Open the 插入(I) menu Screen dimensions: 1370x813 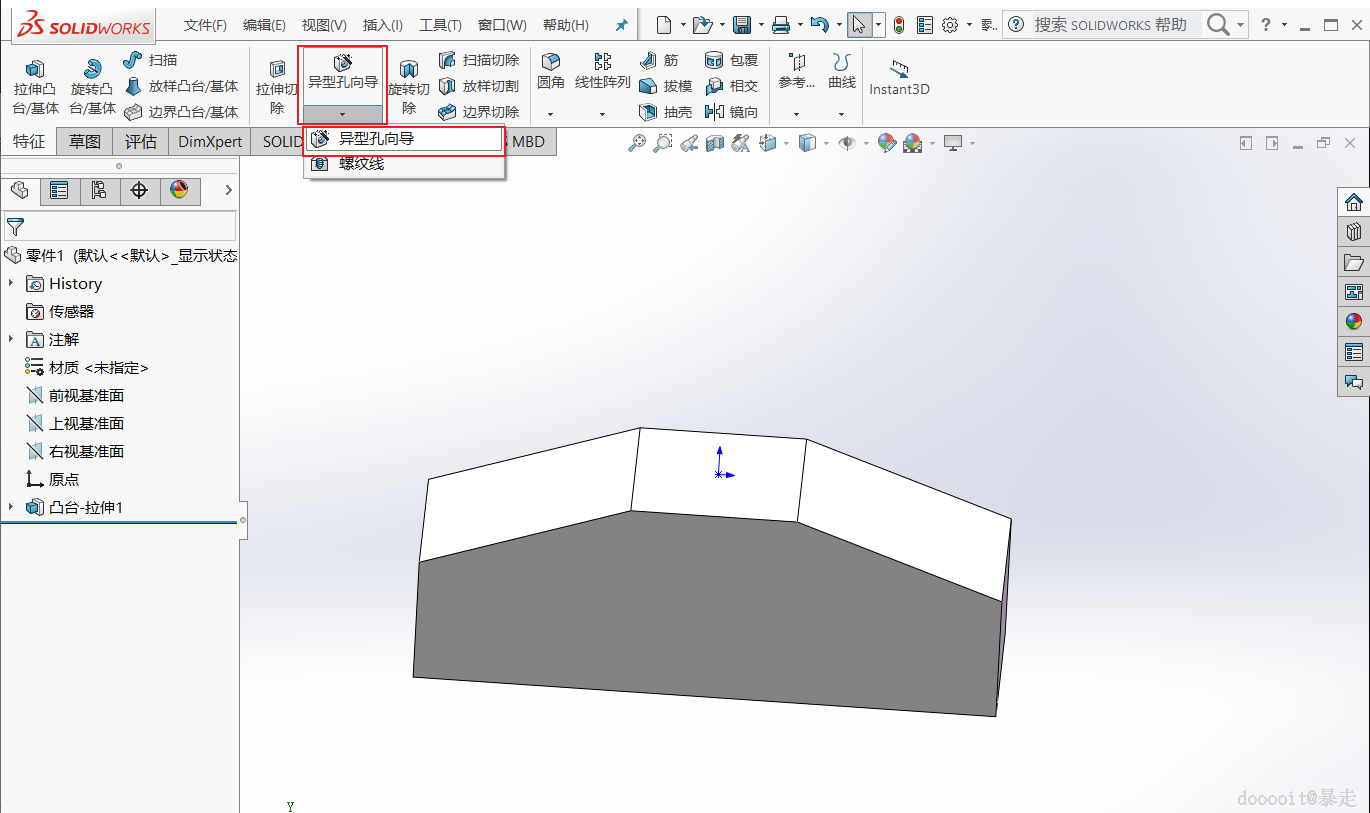382,25
